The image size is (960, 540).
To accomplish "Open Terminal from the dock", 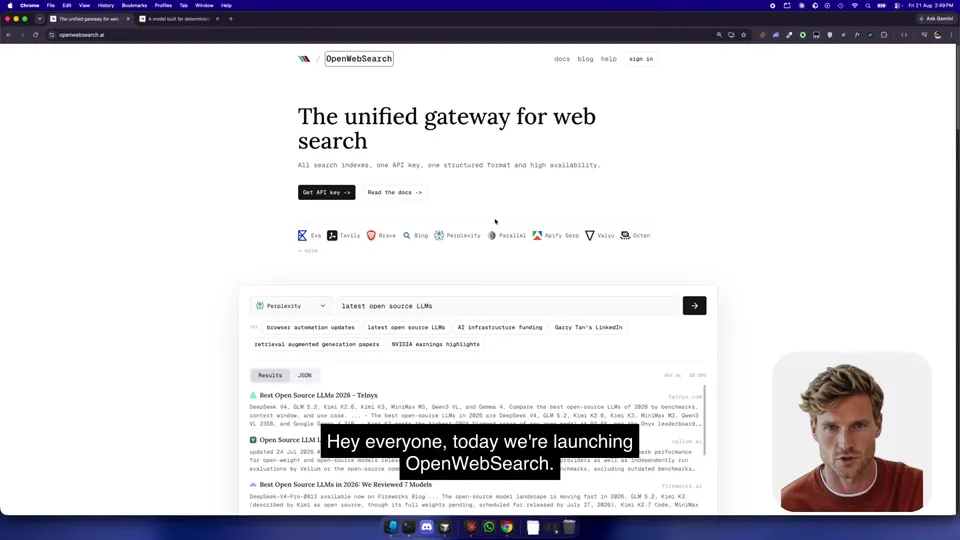I will pos(408,527).
